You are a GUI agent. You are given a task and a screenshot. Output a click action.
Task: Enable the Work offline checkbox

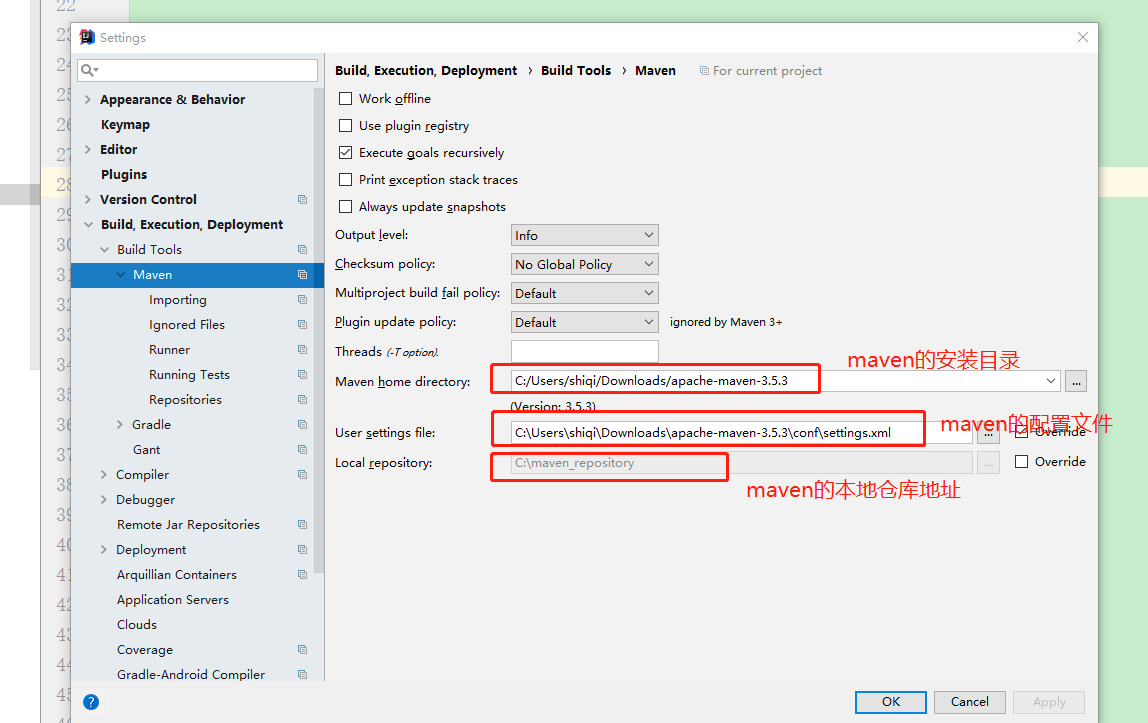click(x=346, y=99)
